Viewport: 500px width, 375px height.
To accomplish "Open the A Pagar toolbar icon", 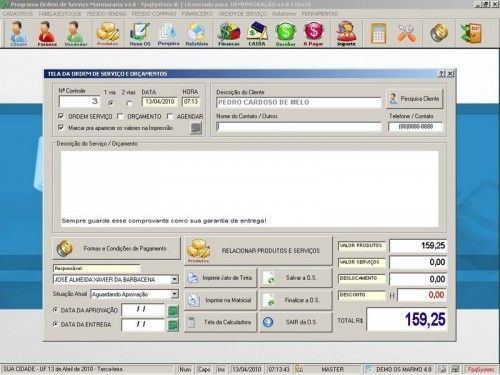I will click(x=313, y=33).
